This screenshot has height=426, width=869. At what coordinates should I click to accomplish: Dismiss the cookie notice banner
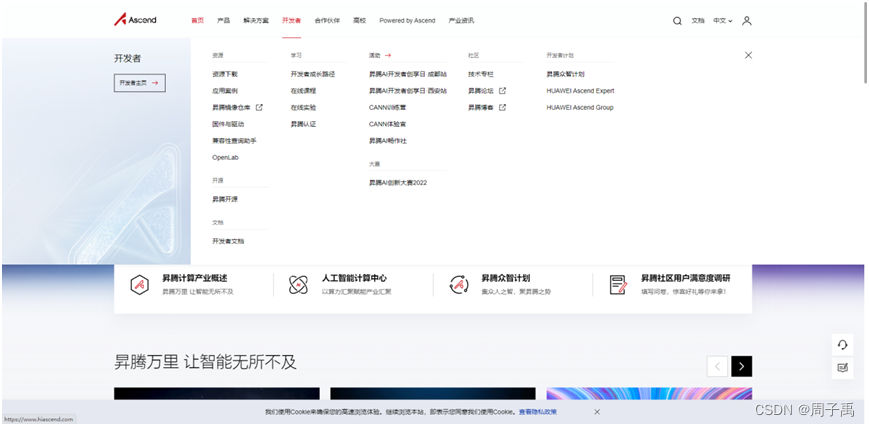pos(597,412)
